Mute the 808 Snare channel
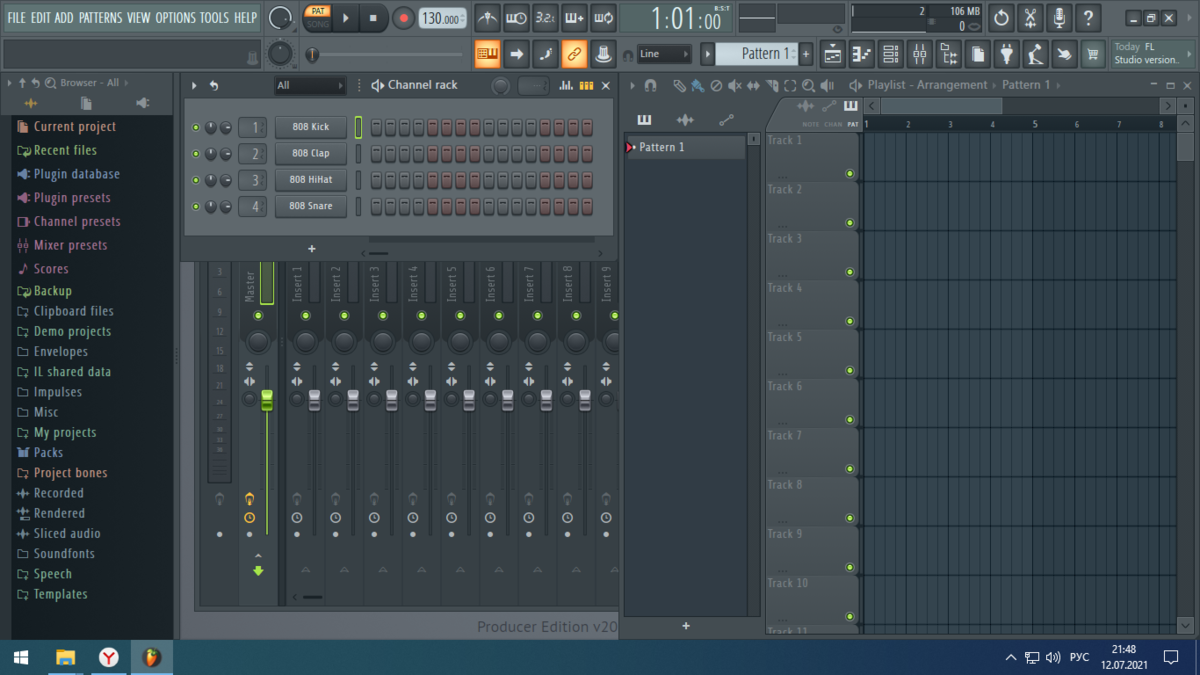 [x=196, y=206]
